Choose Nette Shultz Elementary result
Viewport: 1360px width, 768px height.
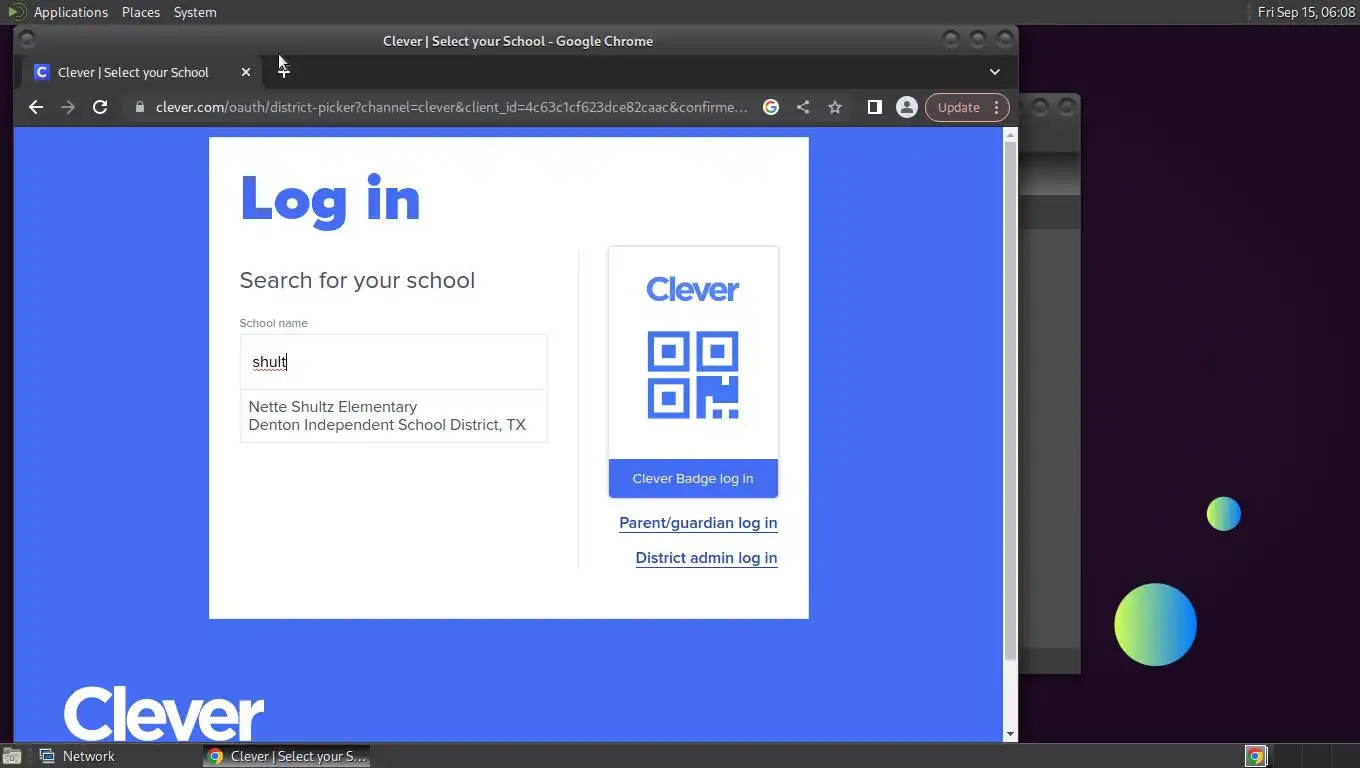click(x=394, y=416)
